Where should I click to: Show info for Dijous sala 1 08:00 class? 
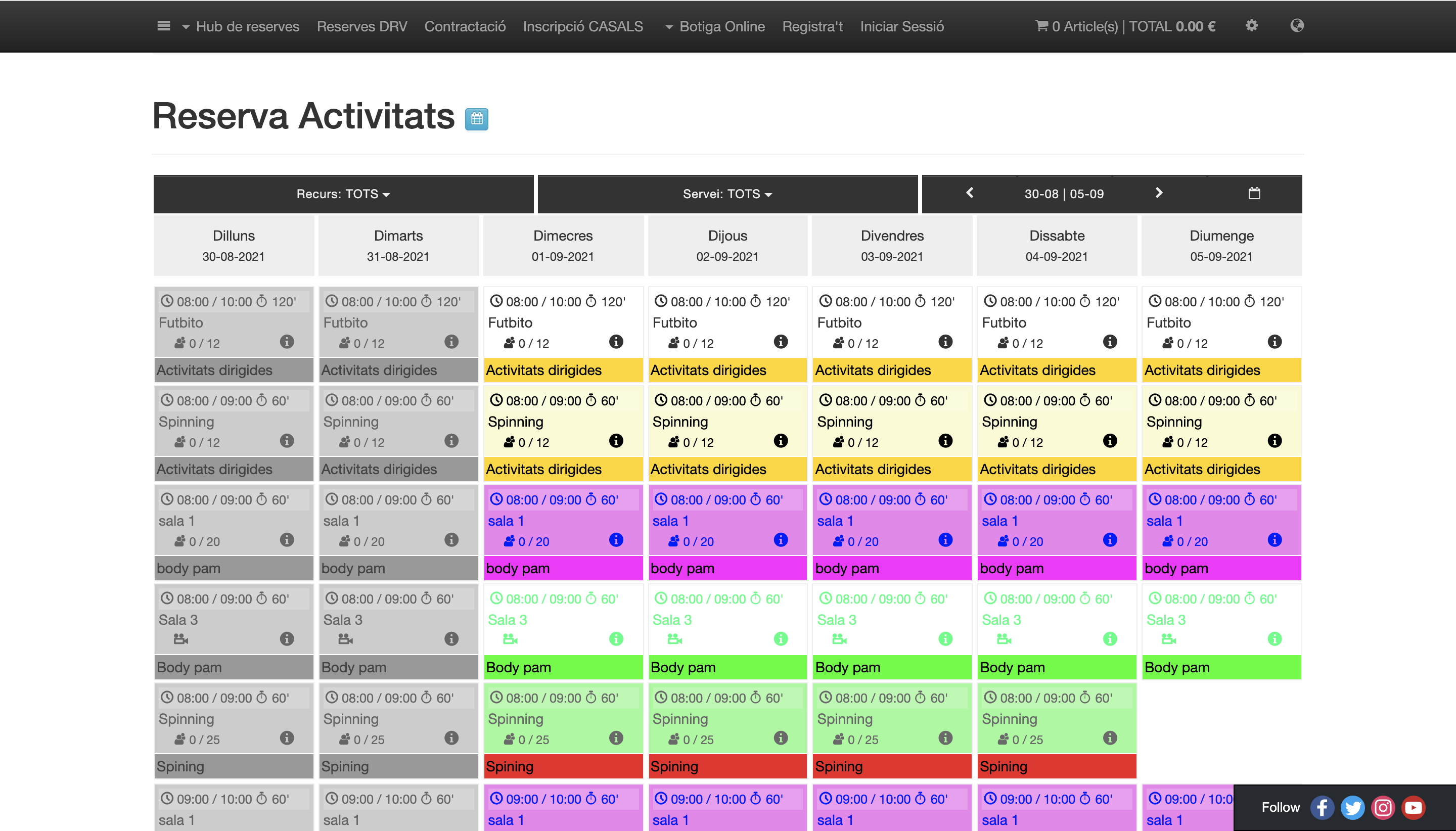click(780, 540)
